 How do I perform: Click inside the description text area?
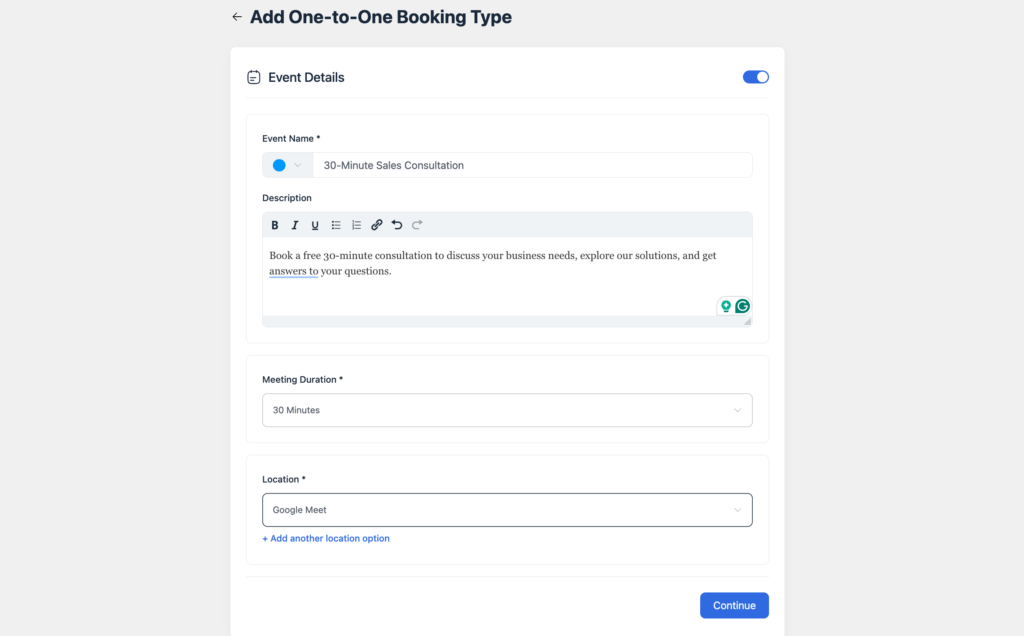point(507,277)
